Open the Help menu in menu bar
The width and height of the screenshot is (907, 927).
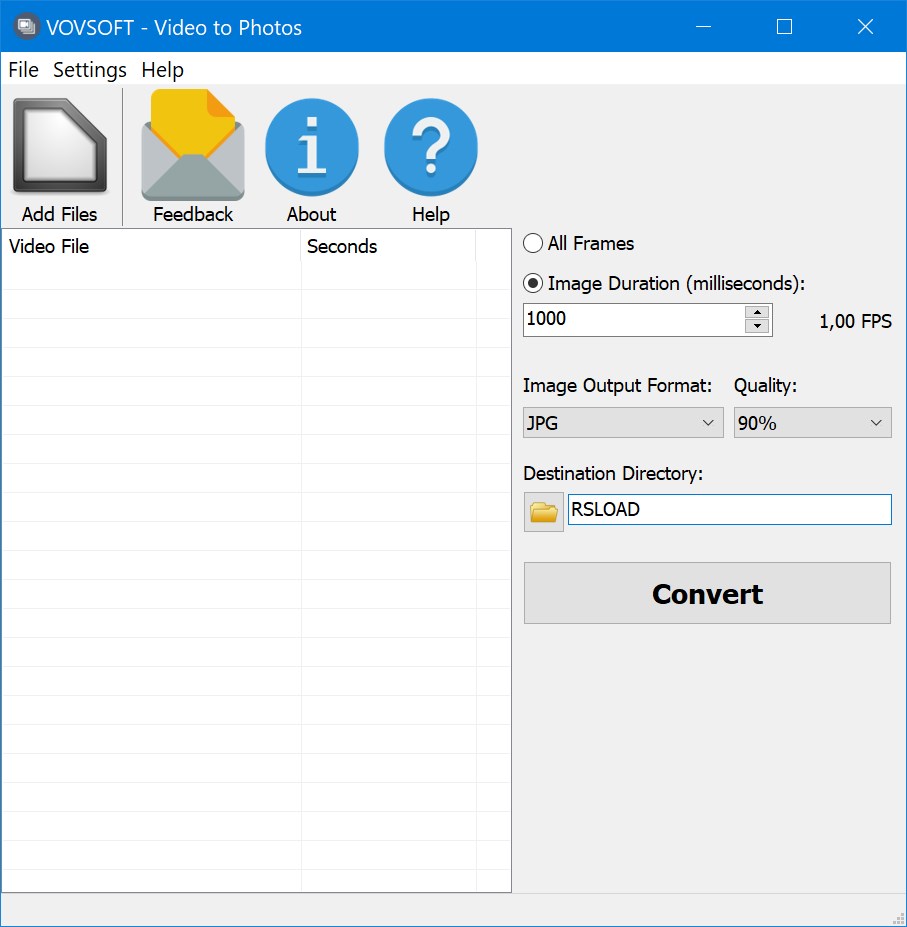(163, 70)
